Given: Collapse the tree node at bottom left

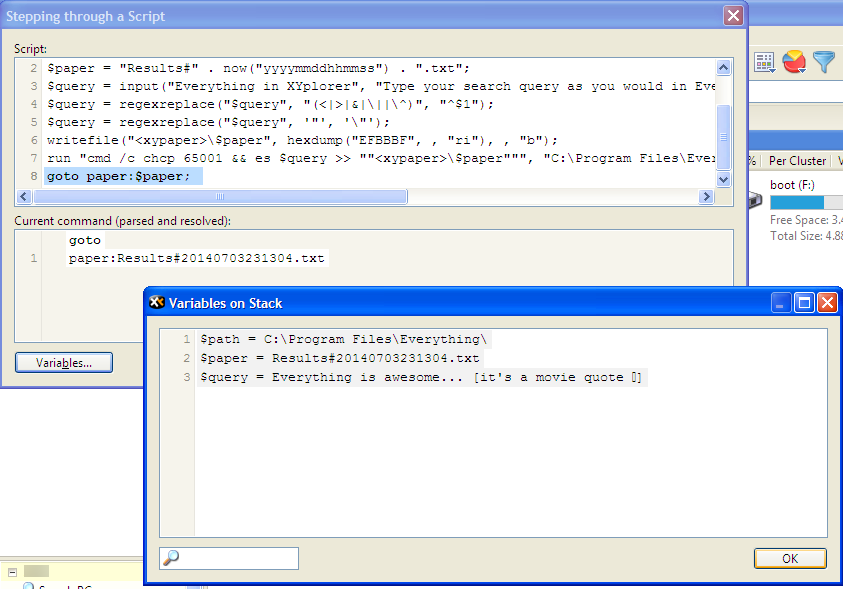Looking at the screenshot, I should pos(13,573).
